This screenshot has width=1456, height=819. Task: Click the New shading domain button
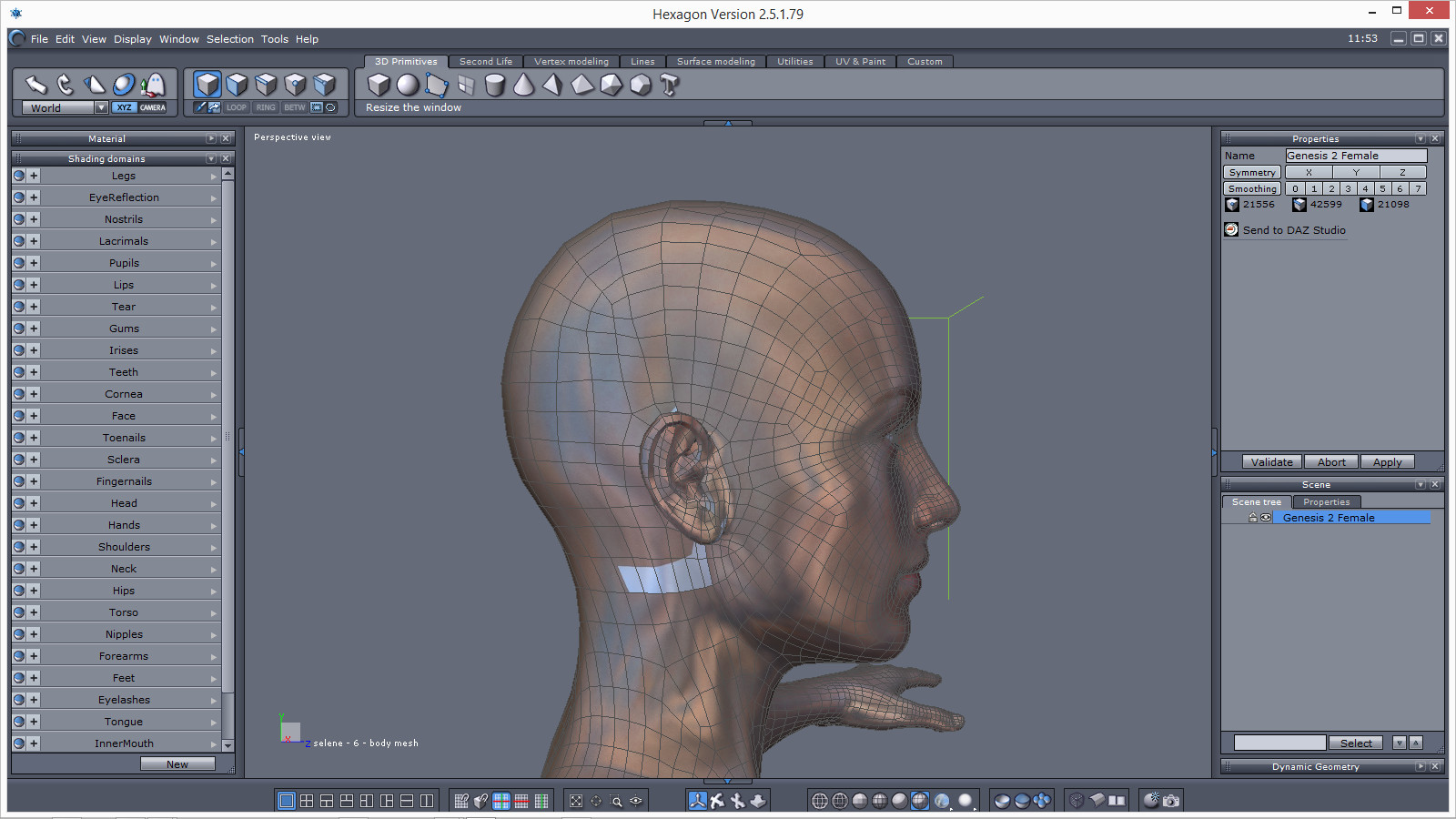177,764
